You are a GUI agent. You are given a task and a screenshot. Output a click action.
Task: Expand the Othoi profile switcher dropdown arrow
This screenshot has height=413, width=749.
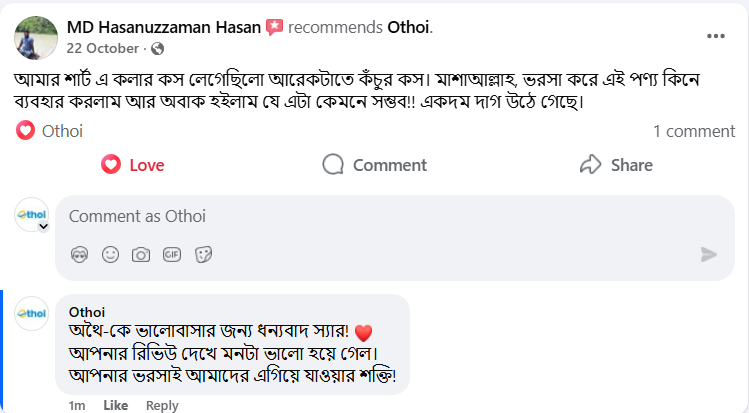coord(43,227)
